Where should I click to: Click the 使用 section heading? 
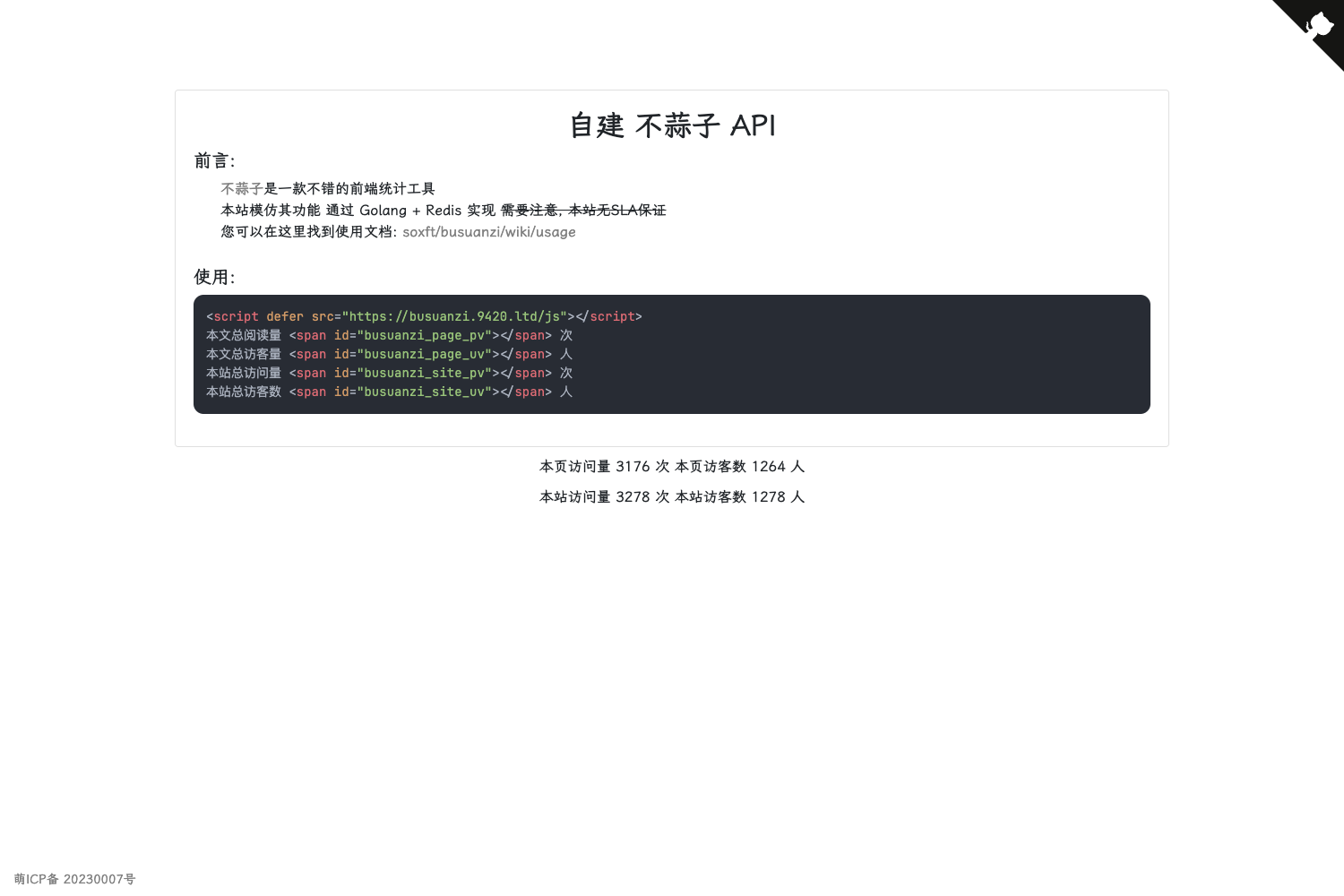tap(214, 277)
